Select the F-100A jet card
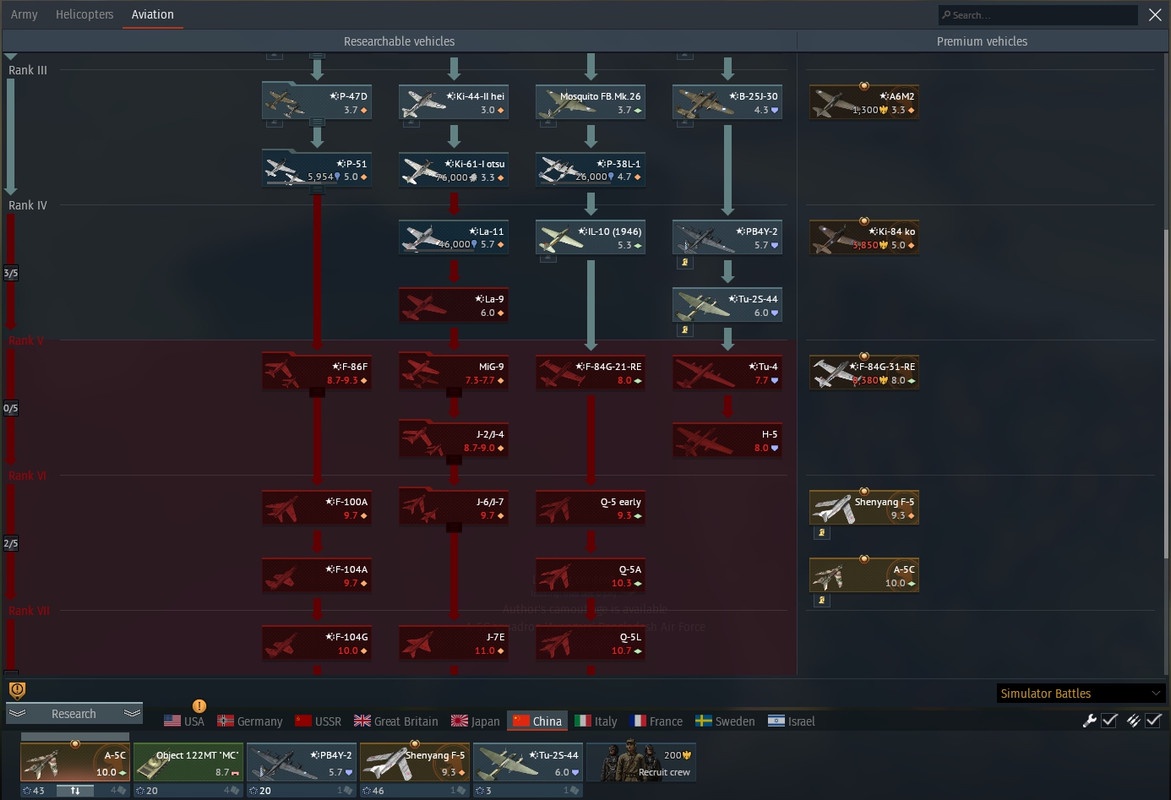Screen dimensions: 1171x800 coord(317,508)
